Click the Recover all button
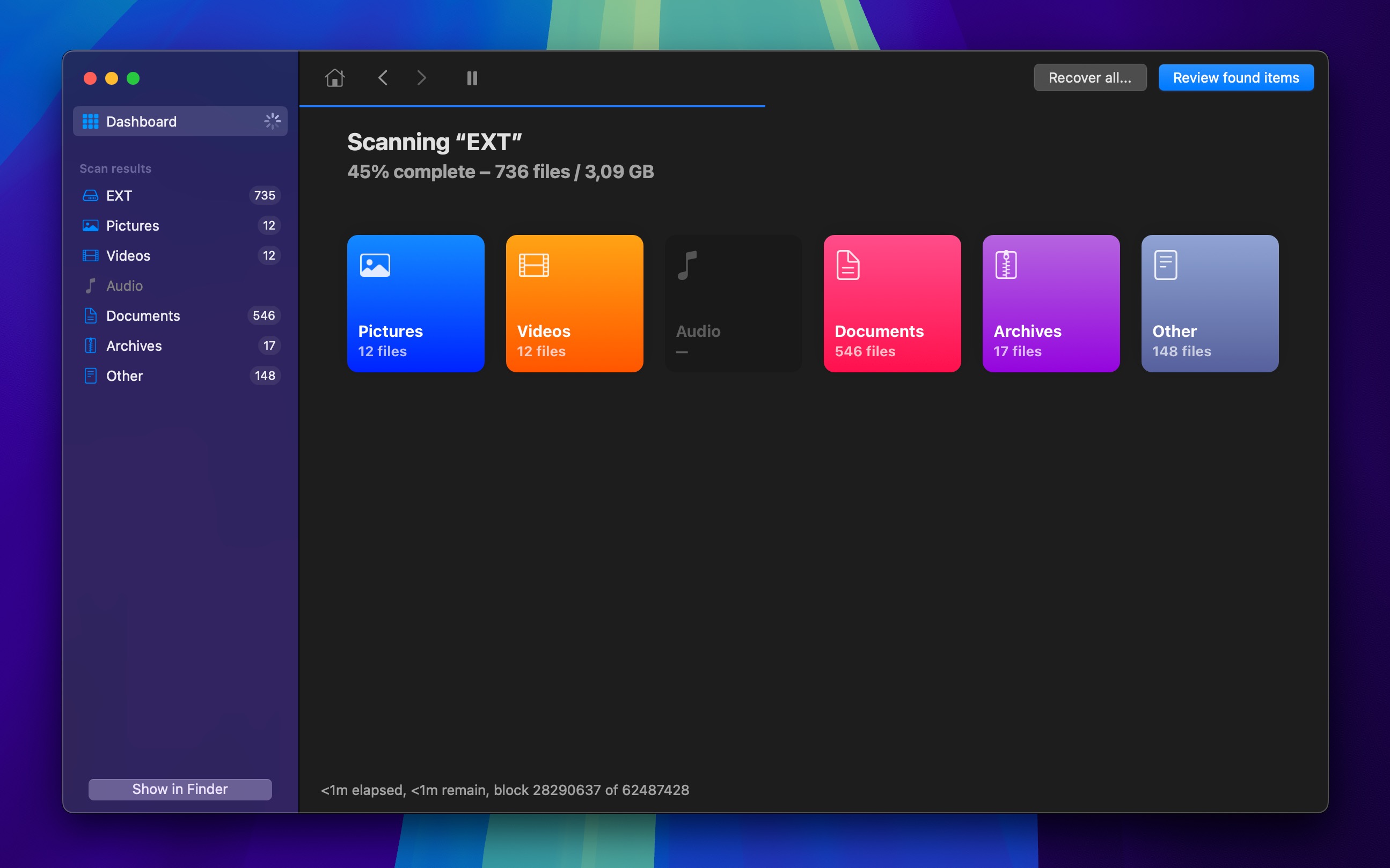This screenshot has width=1390, height=868. (x=1089, y=77)
